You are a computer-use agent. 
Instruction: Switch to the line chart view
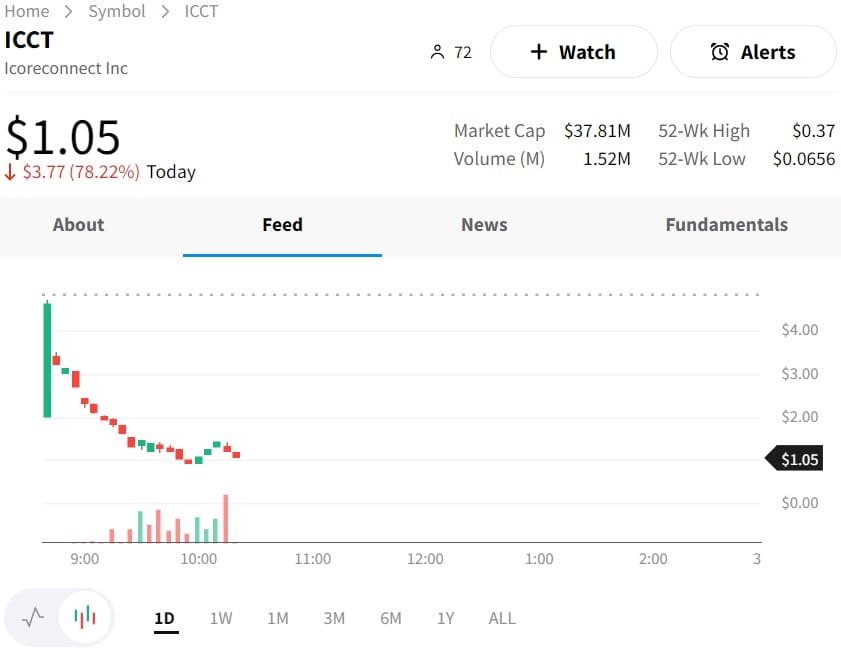[33, 617]
